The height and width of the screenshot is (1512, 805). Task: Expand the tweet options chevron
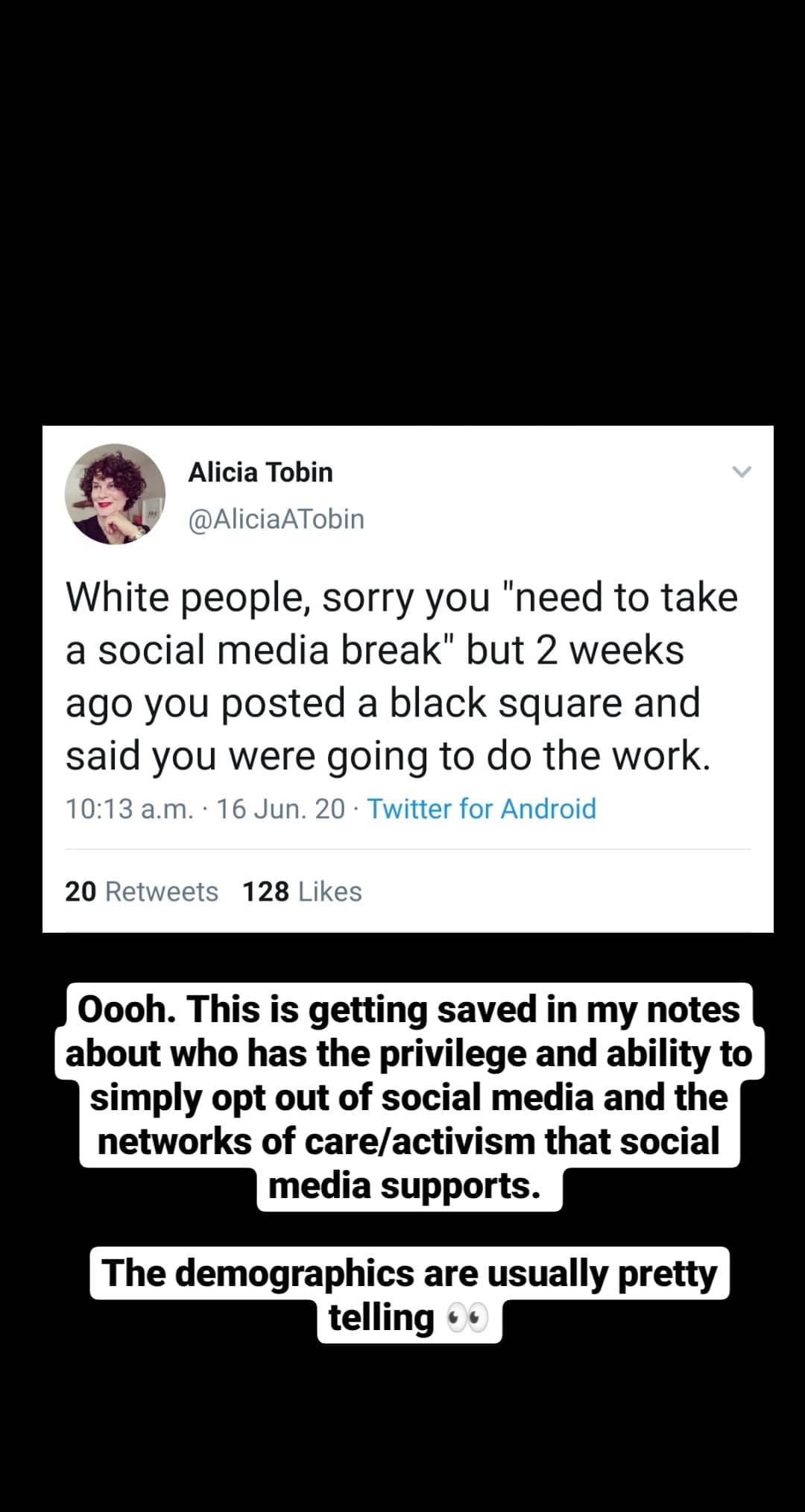pos(742,471)
